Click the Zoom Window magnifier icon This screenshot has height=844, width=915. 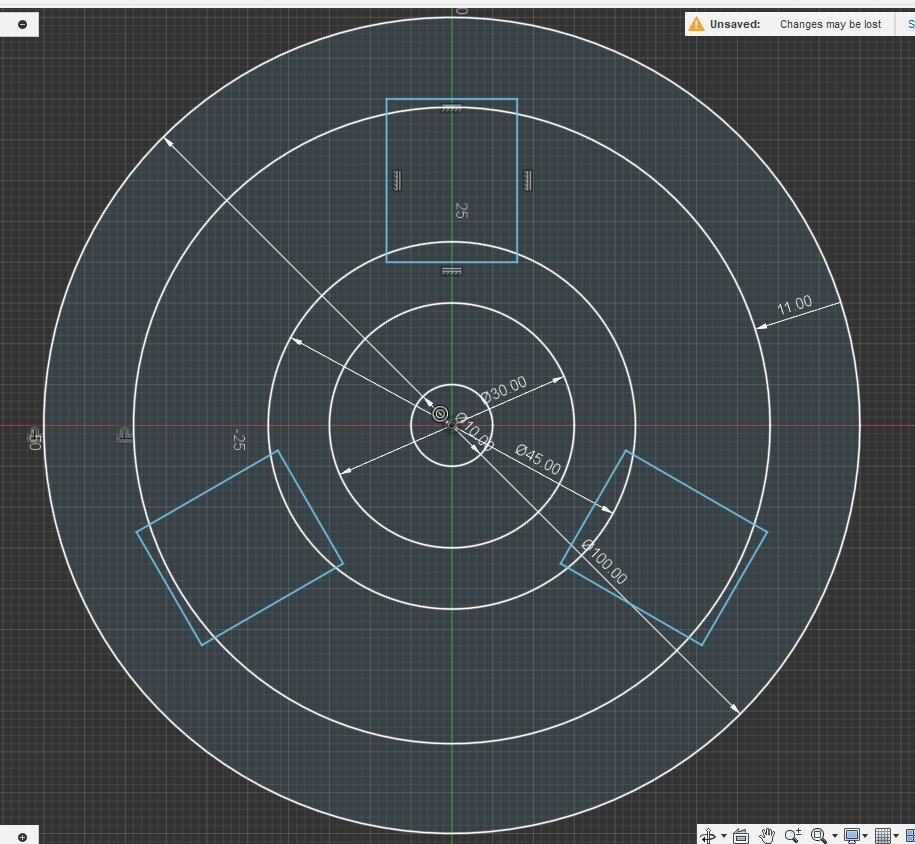pyautogui.click(x=819, y=835)
